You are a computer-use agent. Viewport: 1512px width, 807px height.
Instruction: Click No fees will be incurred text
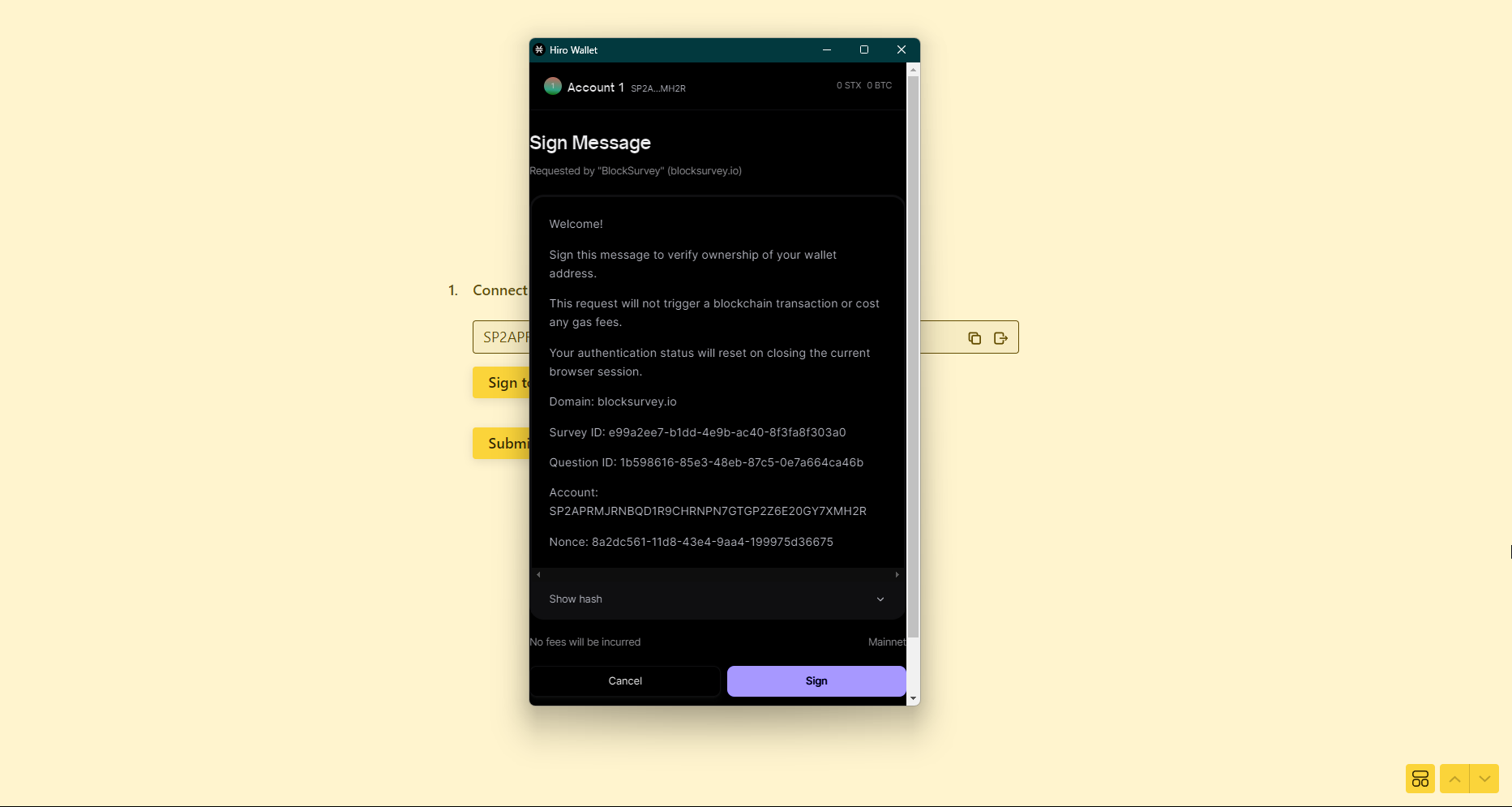click(585, 642)
